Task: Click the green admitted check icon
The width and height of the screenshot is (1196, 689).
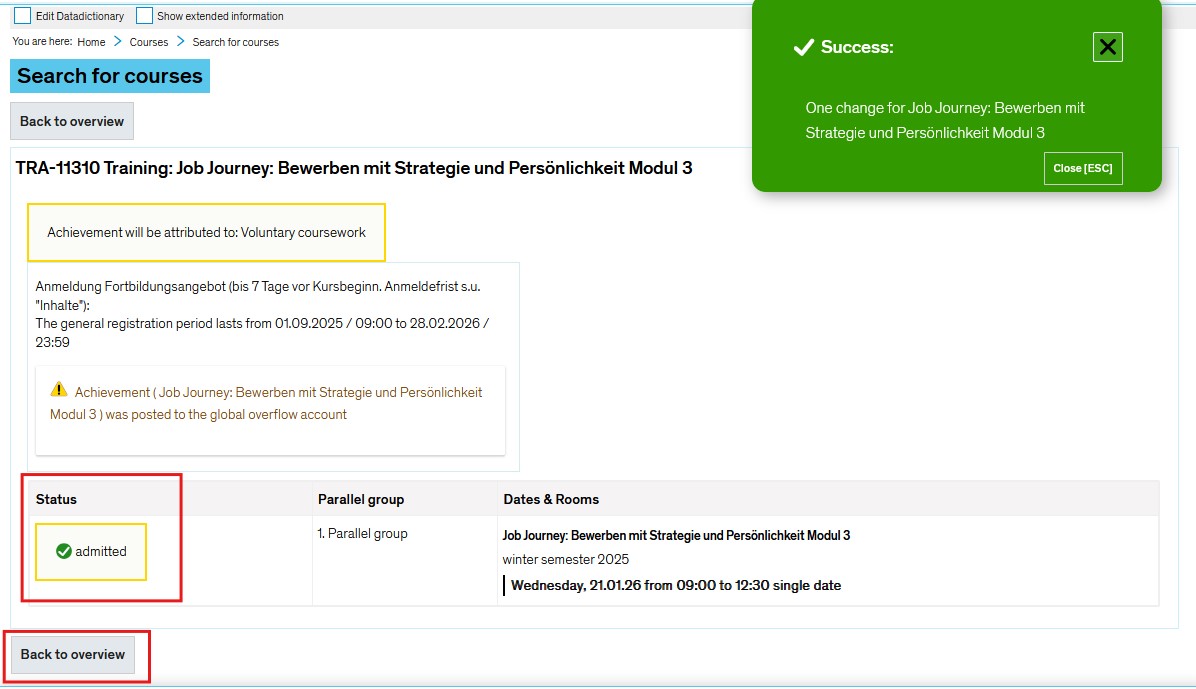Action: (x=64, y=551)
